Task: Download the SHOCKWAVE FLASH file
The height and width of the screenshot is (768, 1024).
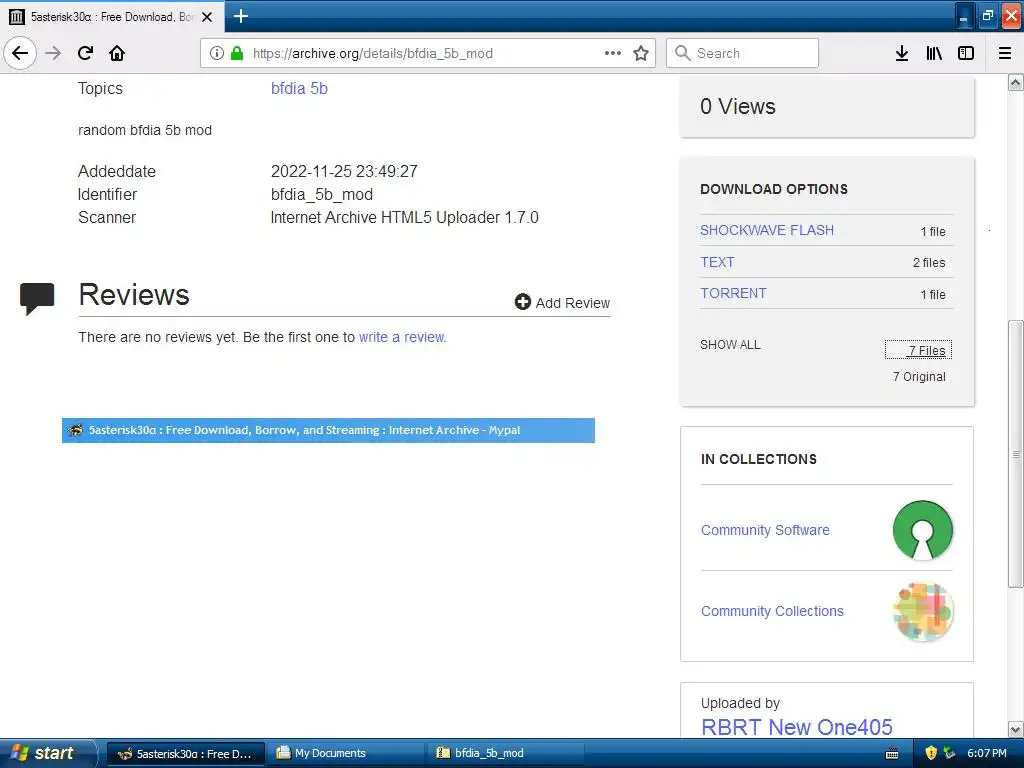Action: pyautogui.click(x=767, y=230)
